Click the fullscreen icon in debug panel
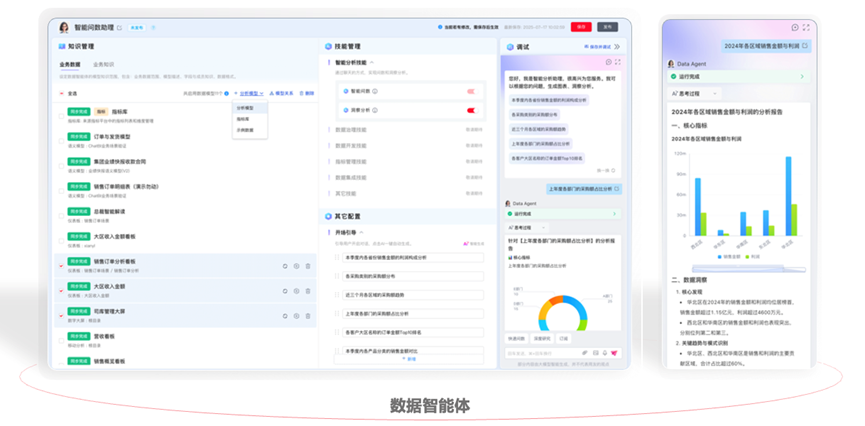This screenshot has width=865, height=426. [x=618, y=63]
